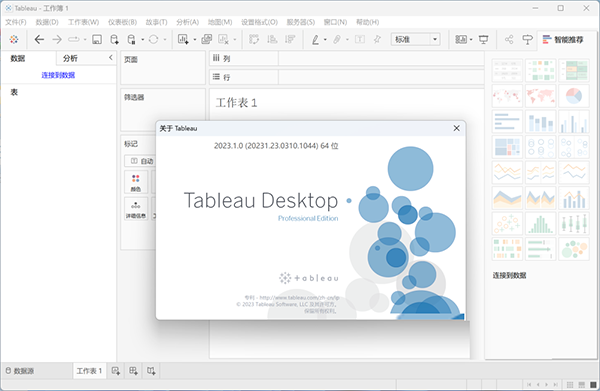Click the share workbook icon
This screenshot has height=391, width=600.
(x=509, y=39)
